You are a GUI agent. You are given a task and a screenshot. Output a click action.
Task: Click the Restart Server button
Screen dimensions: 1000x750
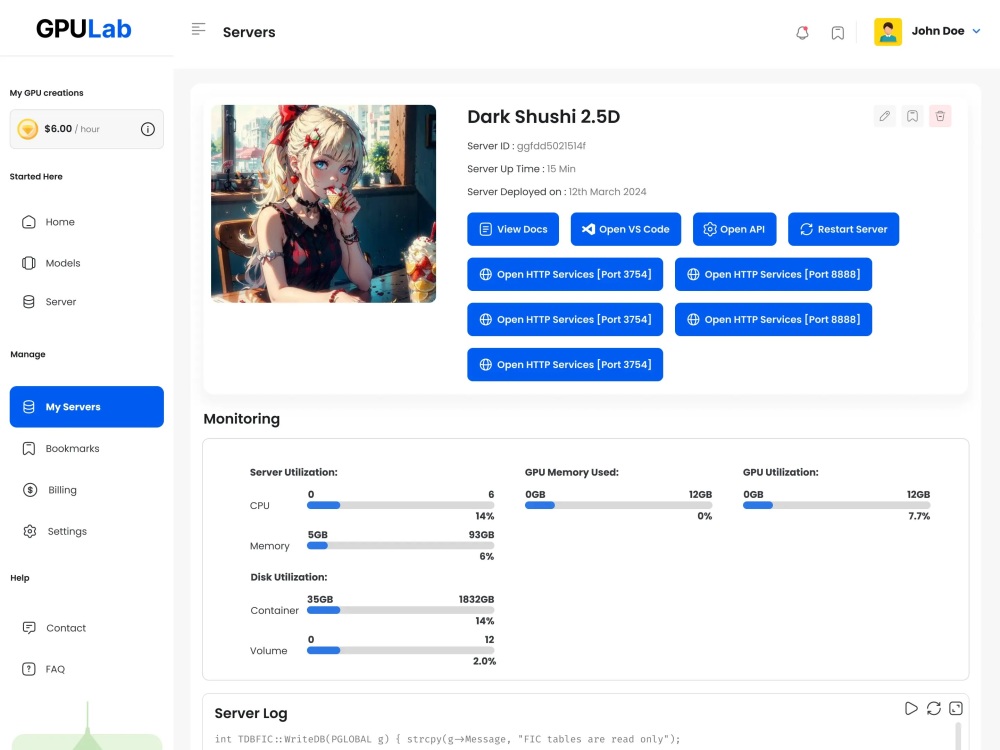(x=843, y=229)
